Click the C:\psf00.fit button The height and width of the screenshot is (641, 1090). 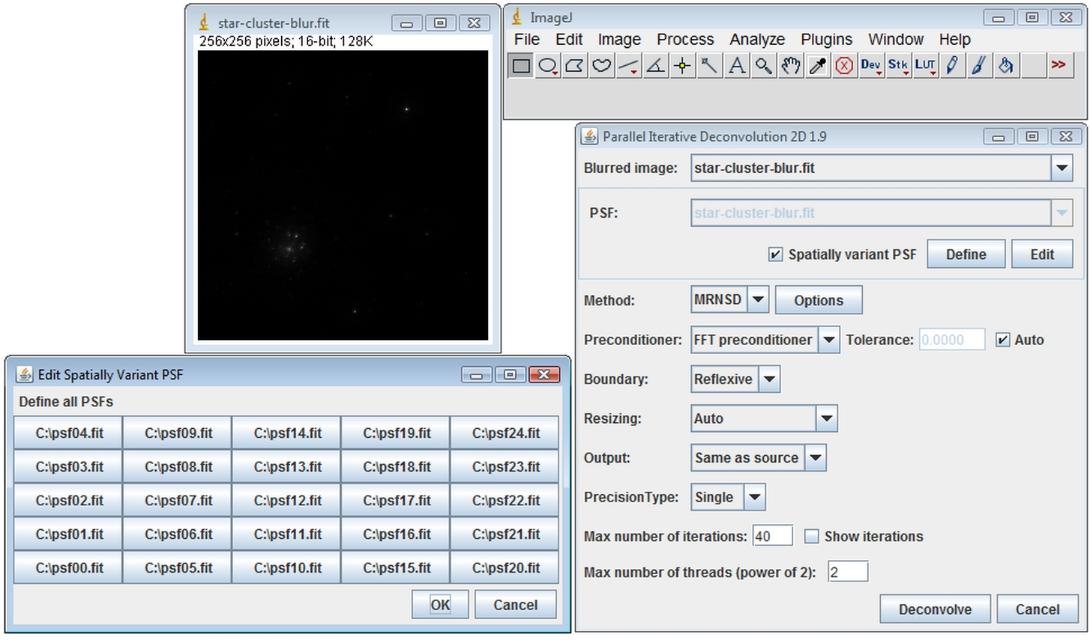click(x=68, y=568)
